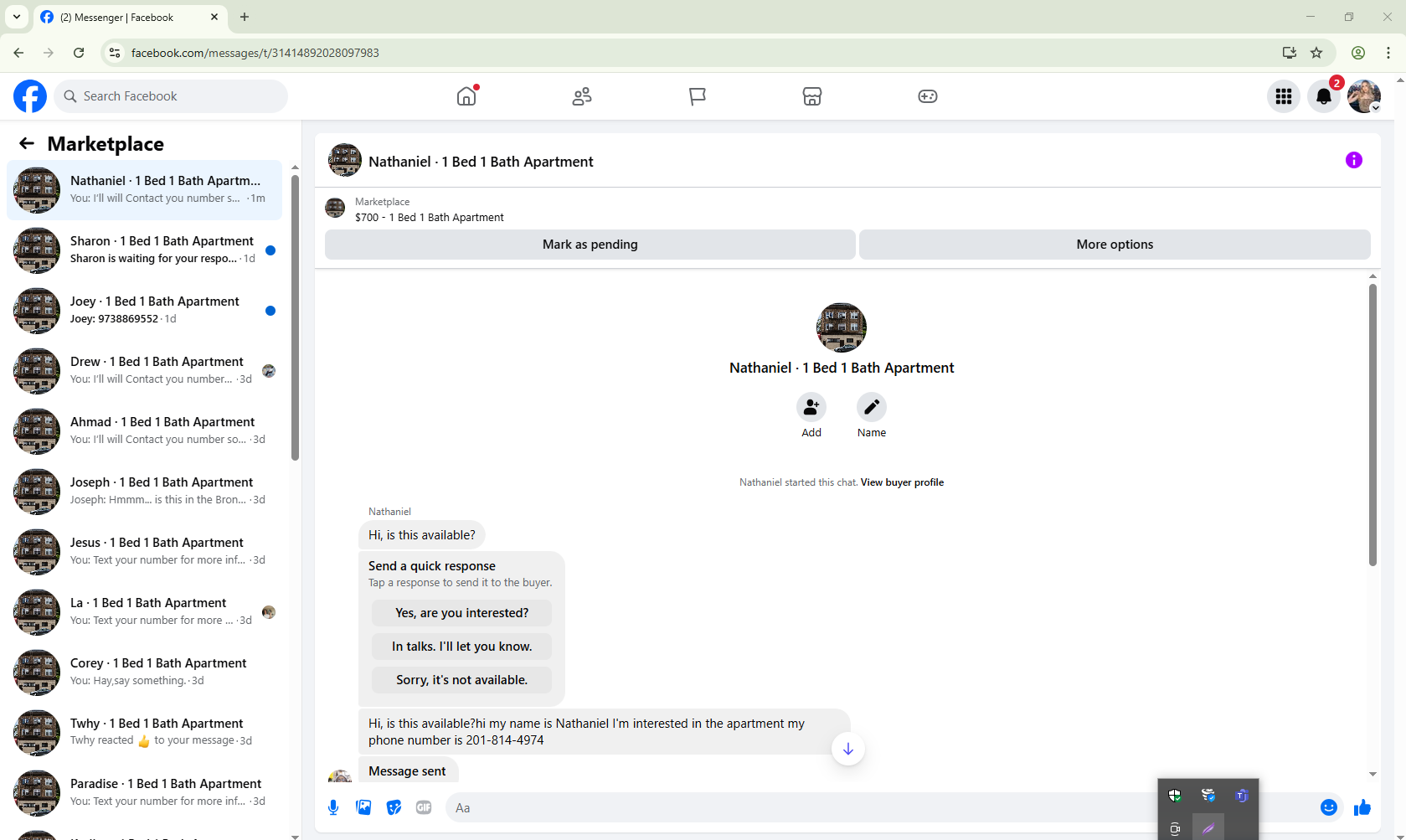Screen dimensions: 1406x840
Task: Open Twhy's apartment conversation
Action: pos(145,733)
